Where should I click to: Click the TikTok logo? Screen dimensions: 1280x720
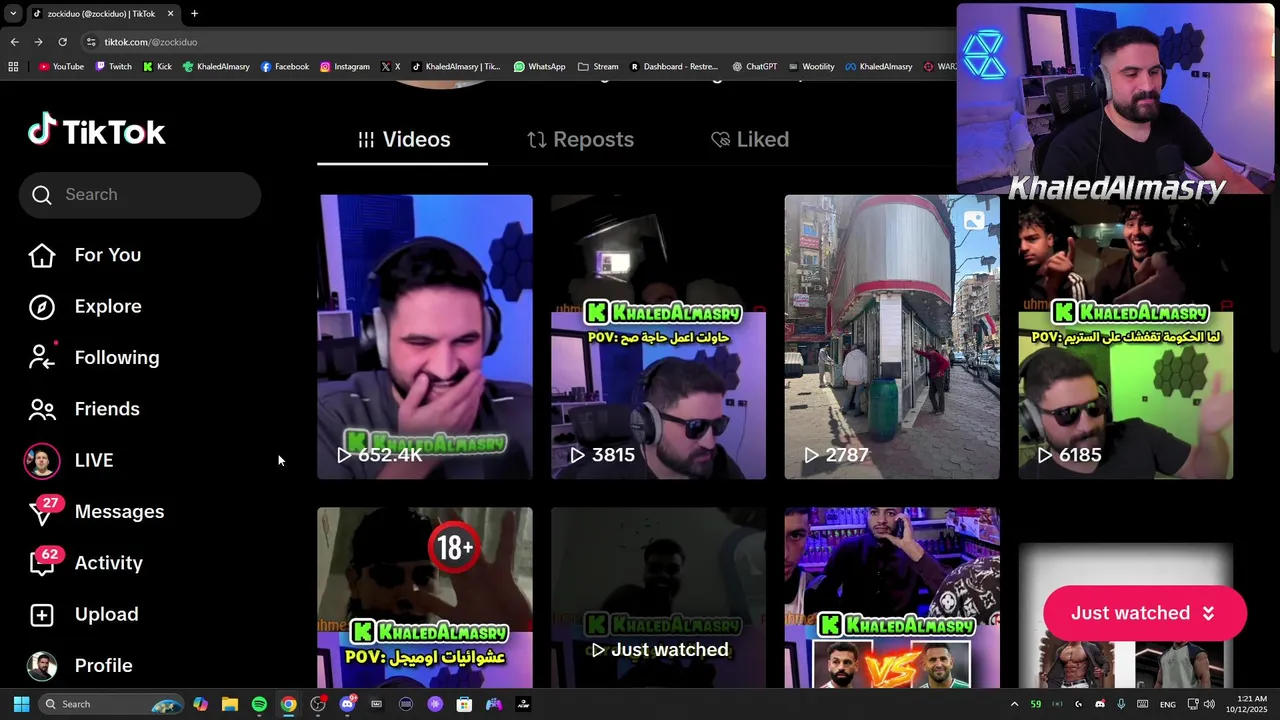pyautogui.click(x=97, y=131)
